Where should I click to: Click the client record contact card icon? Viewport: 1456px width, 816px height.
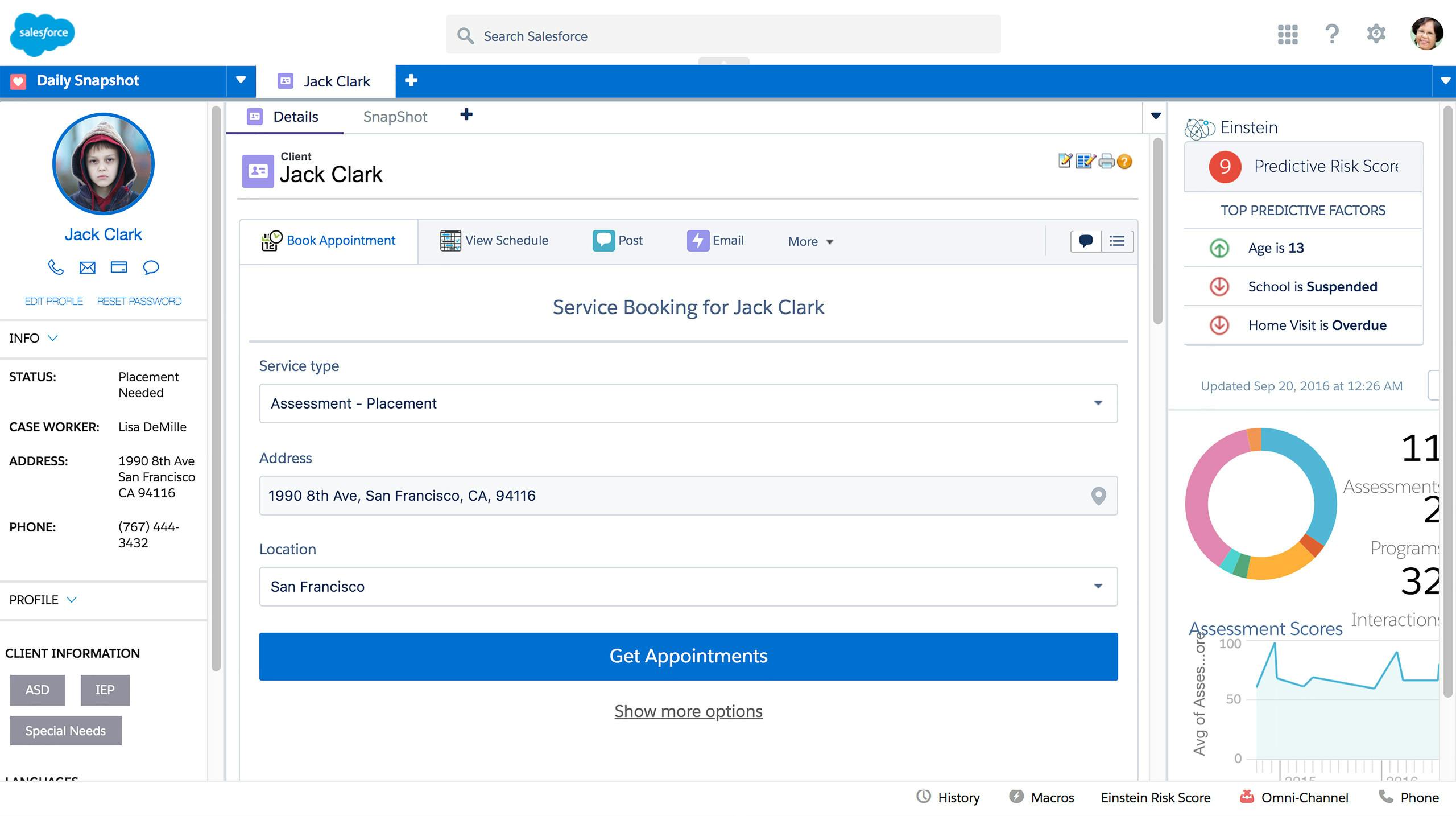258,171
